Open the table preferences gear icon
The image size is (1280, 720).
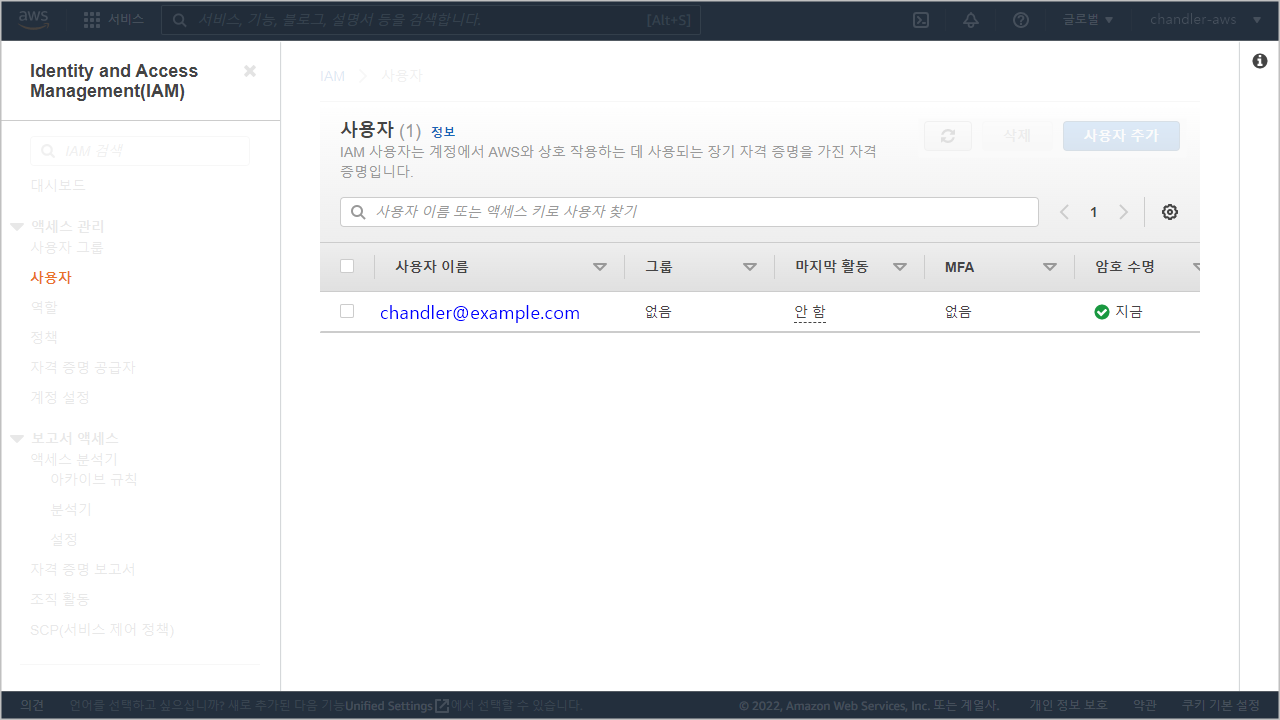tap(1170, 212)
